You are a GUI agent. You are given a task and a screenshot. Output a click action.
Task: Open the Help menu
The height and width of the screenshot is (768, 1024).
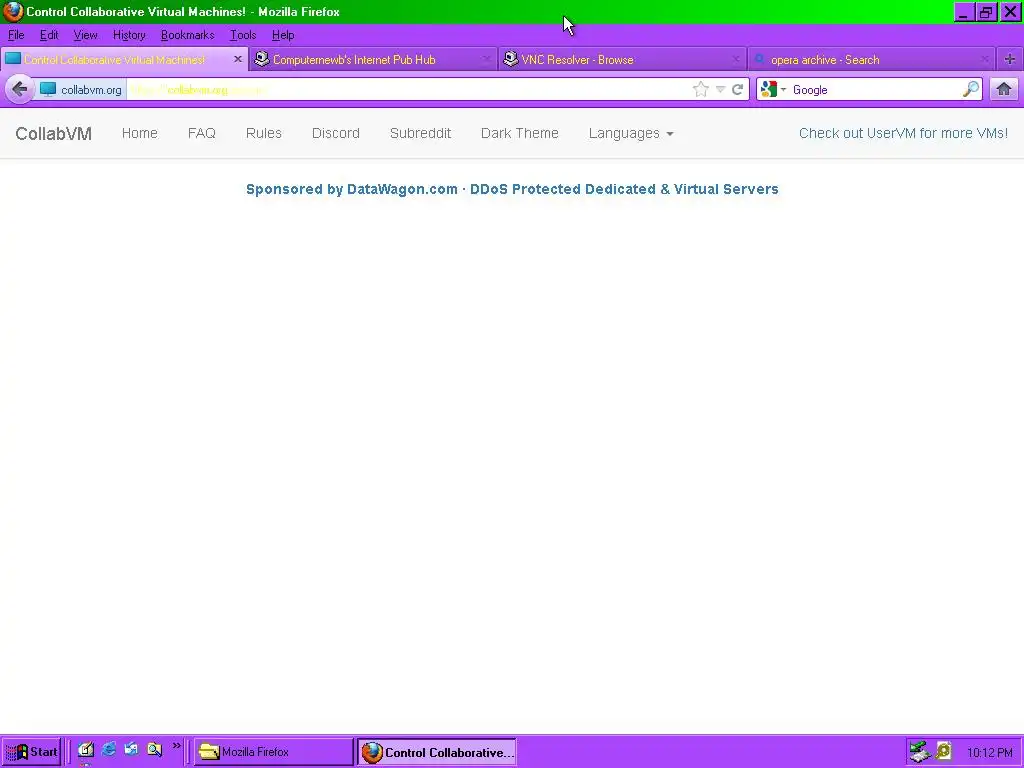pos(283,35)
